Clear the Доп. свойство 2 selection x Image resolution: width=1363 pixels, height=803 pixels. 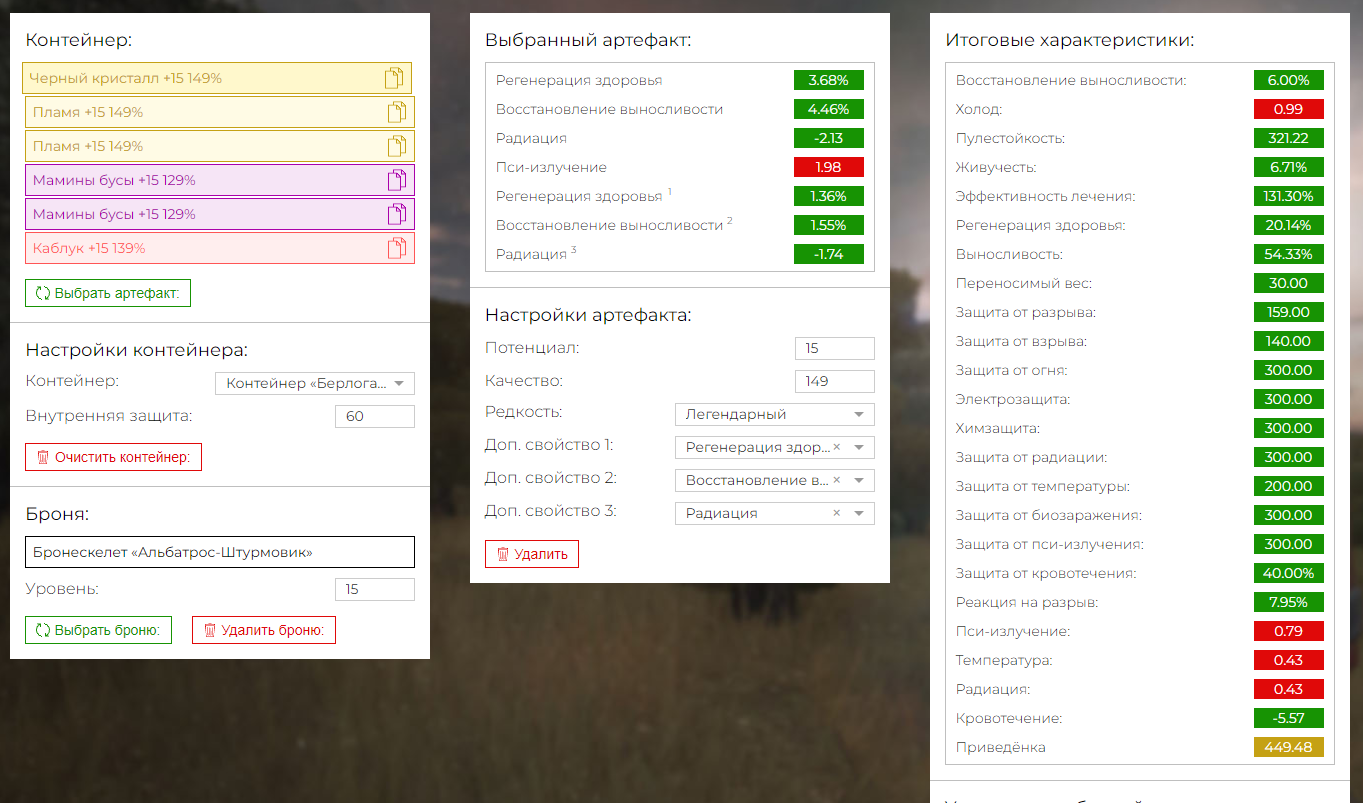point(837,480)
